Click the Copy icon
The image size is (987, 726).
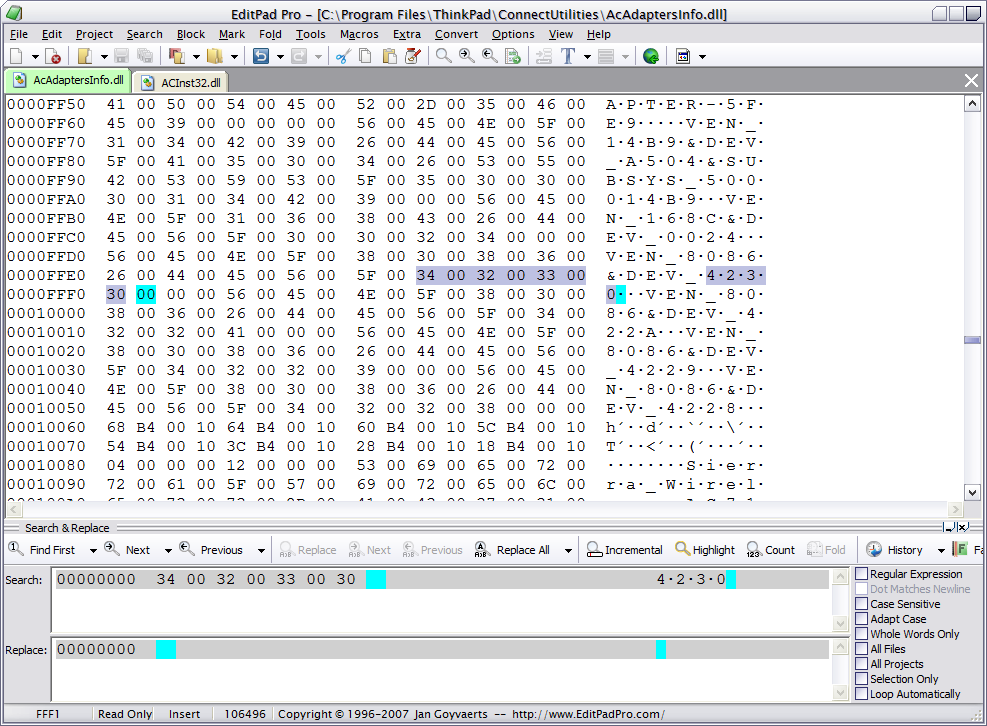[x=365, y=57]
